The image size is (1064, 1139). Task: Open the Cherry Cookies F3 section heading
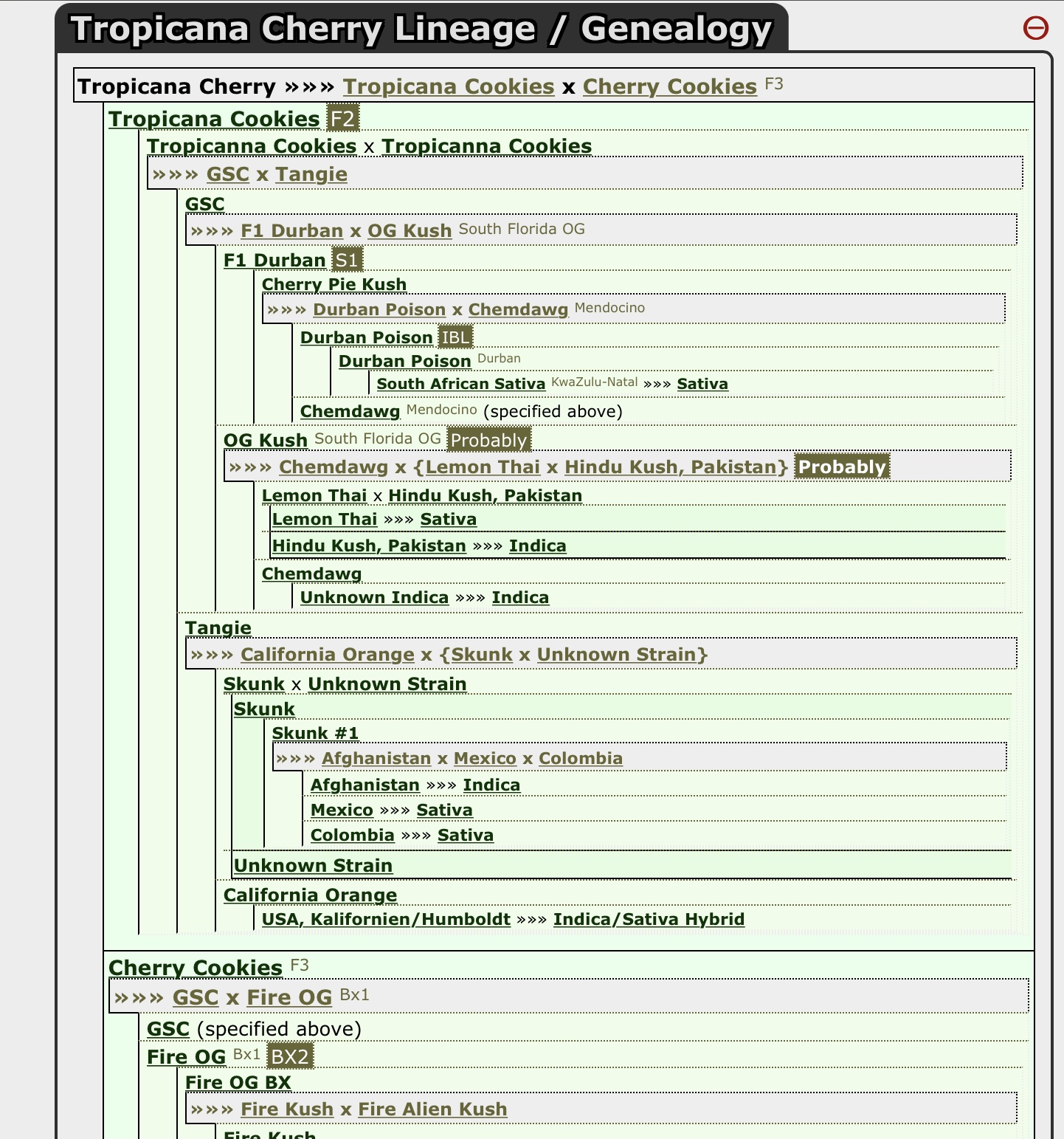click(196, 968)
